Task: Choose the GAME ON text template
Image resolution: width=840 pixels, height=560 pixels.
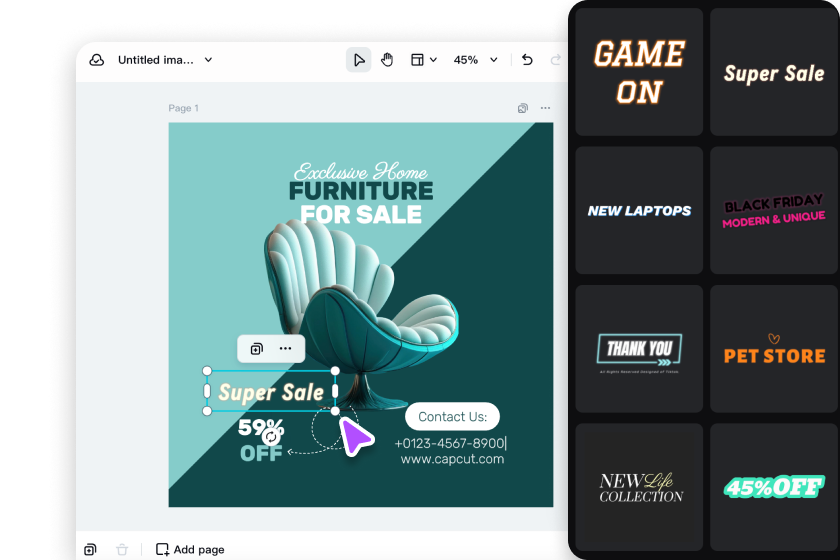Action: (639, 72)
